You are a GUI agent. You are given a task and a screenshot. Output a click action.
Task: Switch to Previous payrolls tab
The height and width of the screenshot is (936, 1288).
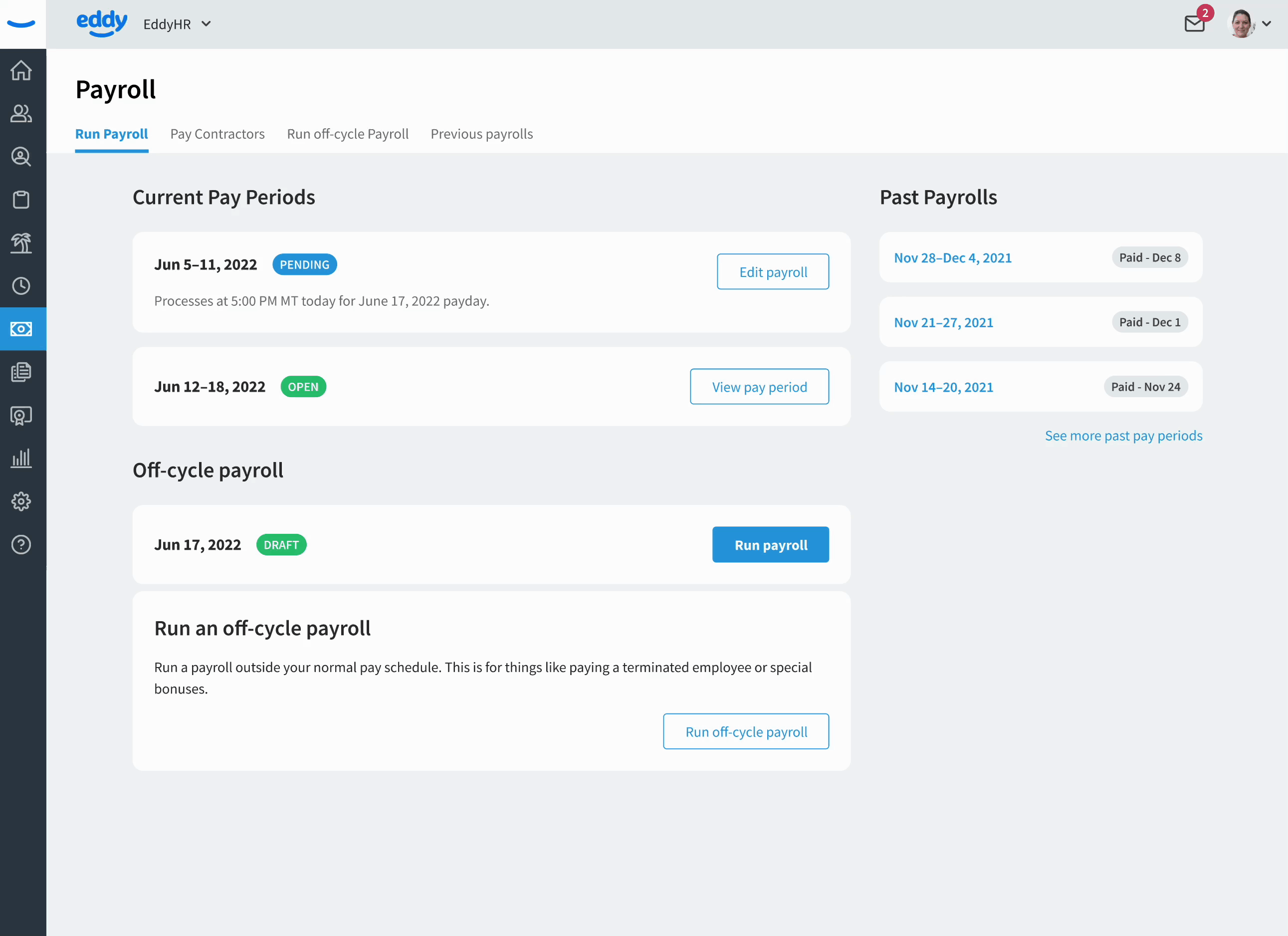click(481, 134)
